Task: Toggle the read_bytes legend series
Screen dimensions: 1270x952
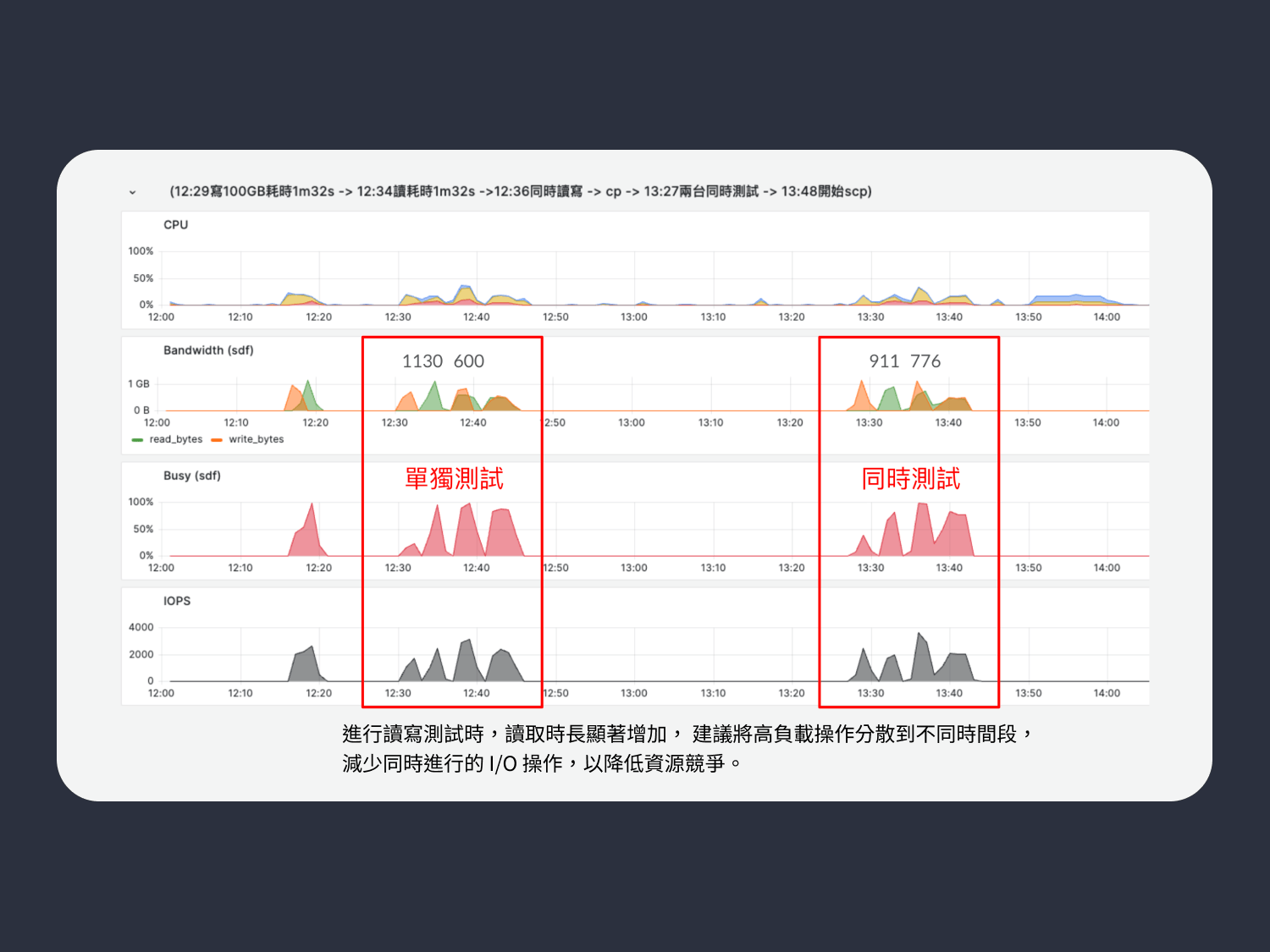Action: [176, 439]
